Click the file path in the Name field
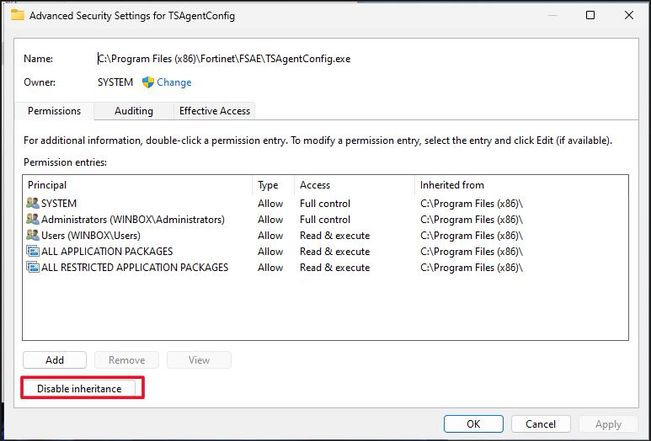 pos(223,59)
